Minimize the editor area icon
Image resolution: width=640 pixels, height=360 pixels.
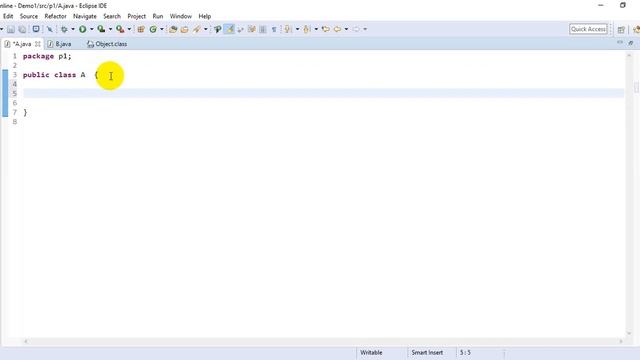[620, 42]
